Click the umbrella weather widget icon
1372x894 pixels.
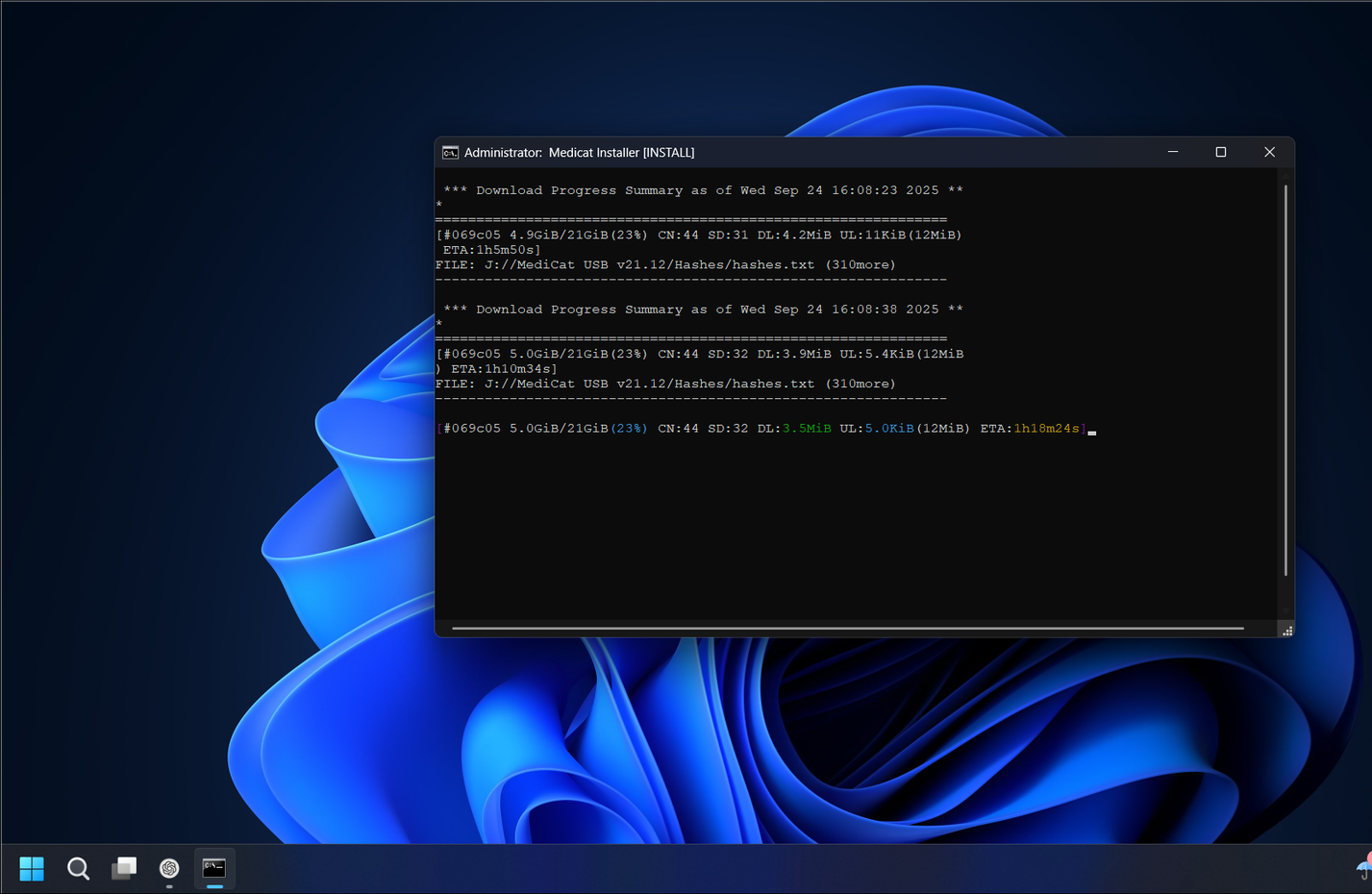1363,869
